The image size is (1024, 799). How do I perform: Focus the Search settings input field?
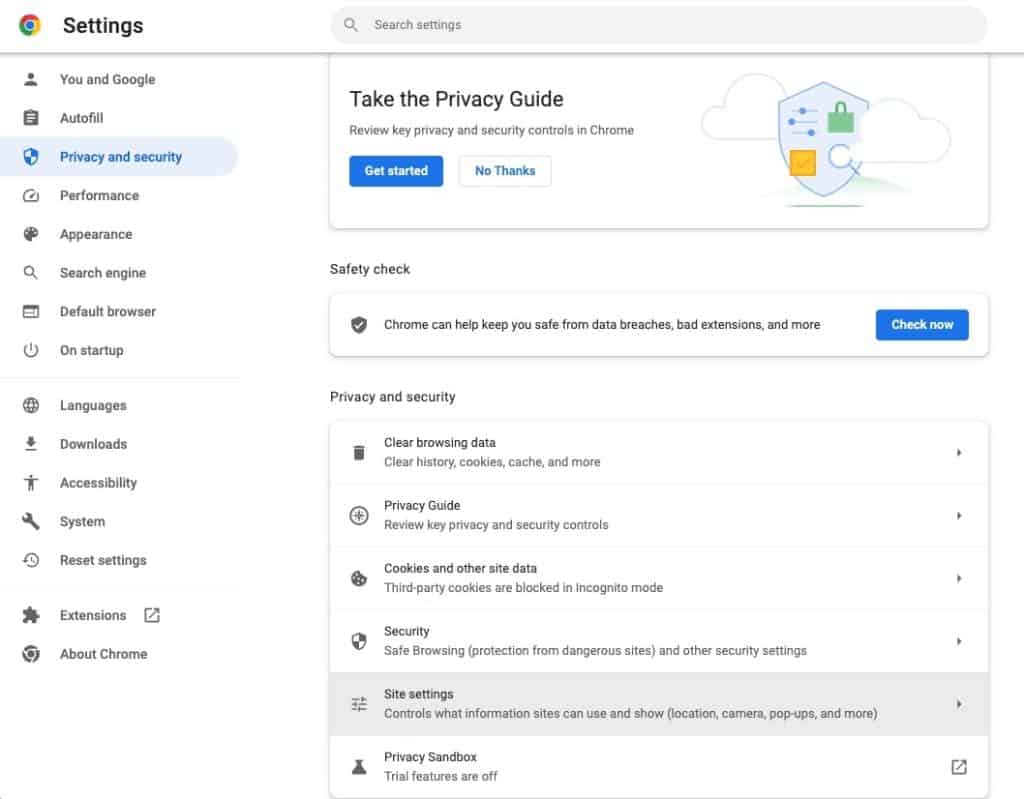[659, 25]
